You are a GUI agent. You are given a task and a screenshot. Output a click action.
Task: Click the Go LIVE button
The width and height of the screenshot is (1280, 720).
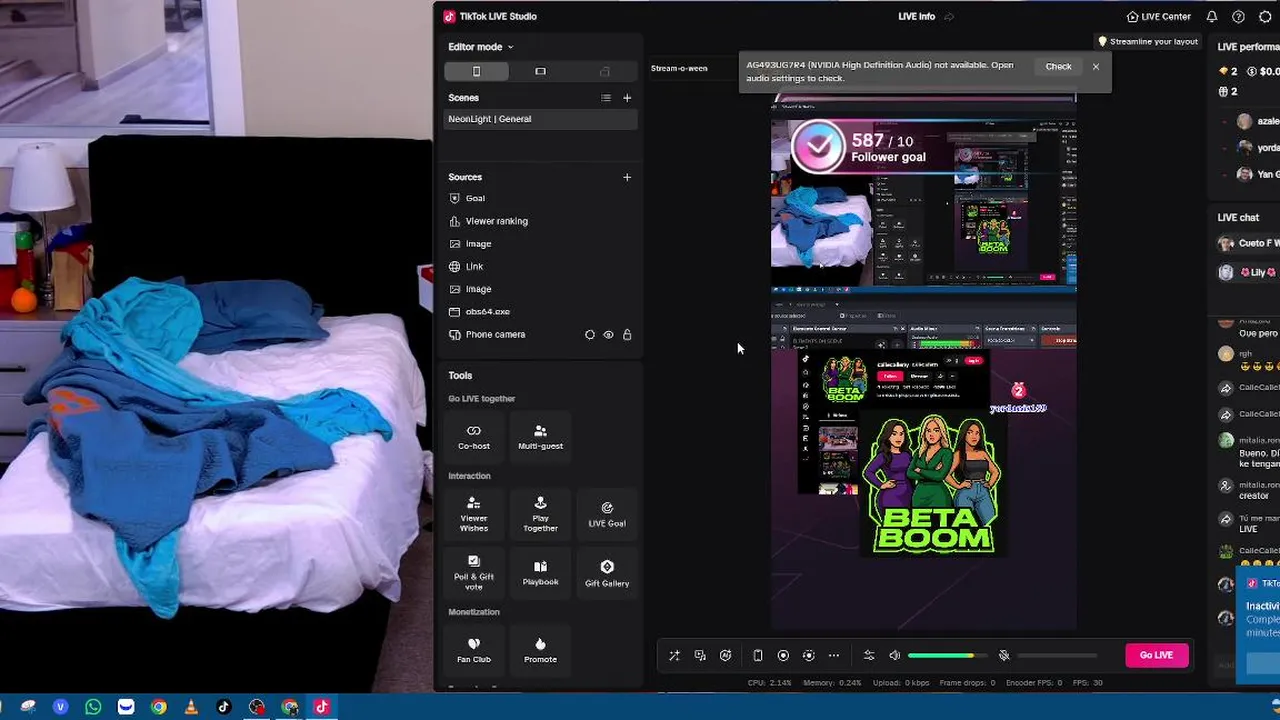(x=1156, y=655)
